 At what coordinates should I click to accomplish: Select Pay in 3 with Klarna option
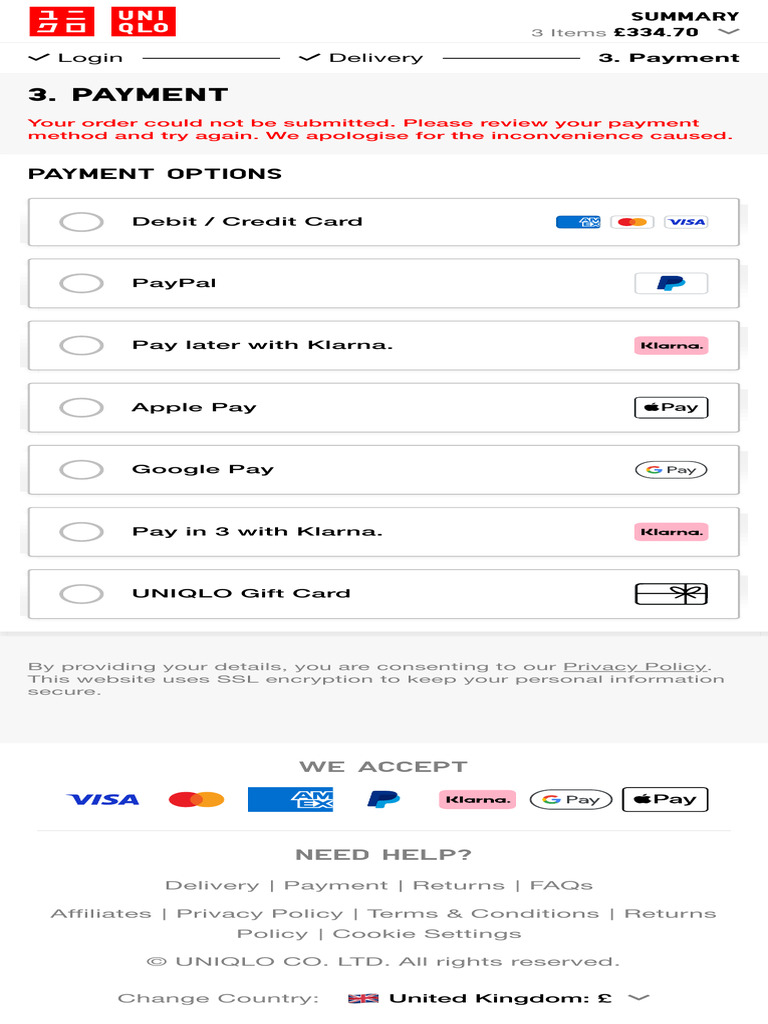(81, 532)
